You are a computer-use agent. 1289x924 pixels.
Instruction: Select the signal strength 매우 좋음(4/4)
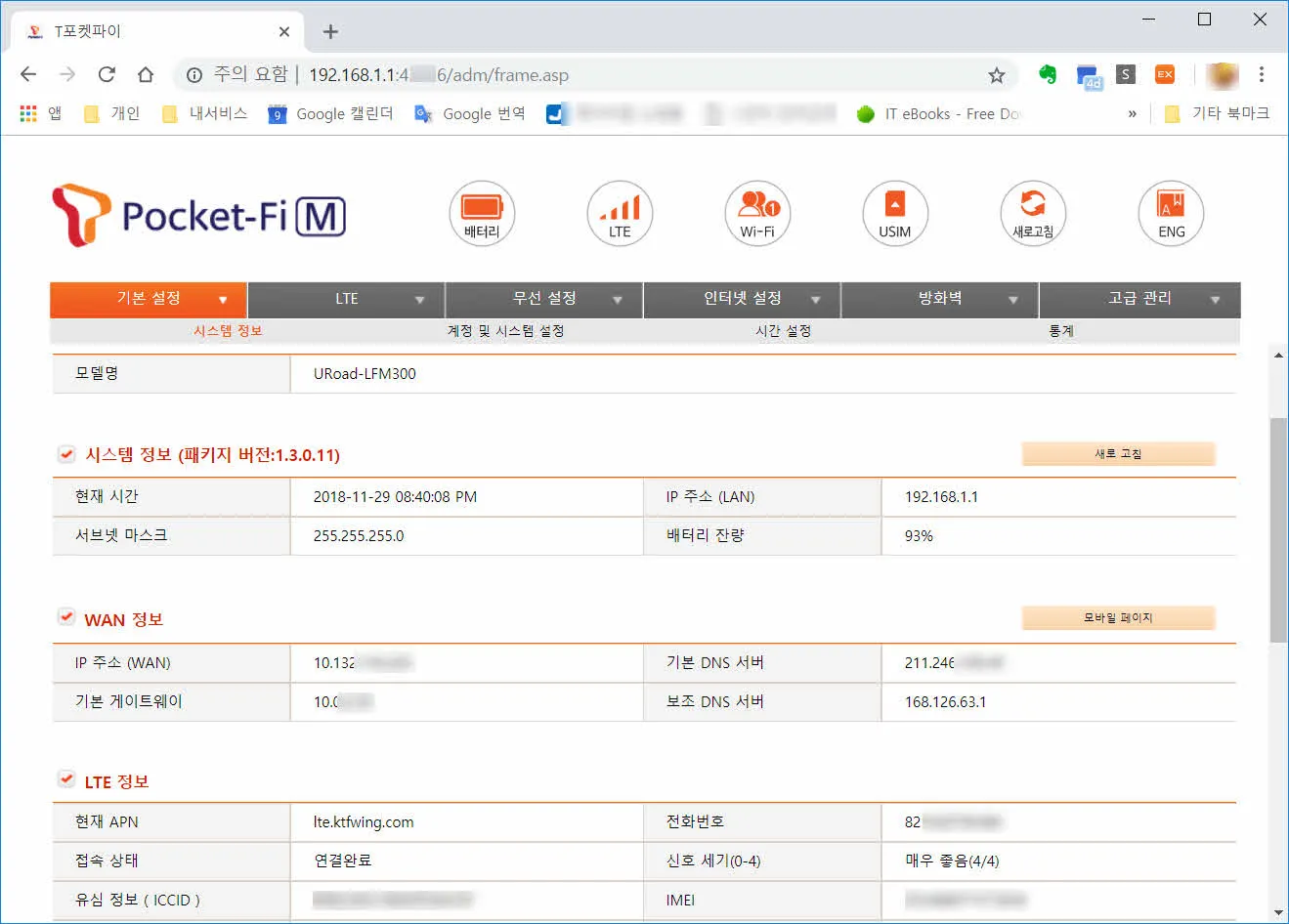click(x=952, y=861)
